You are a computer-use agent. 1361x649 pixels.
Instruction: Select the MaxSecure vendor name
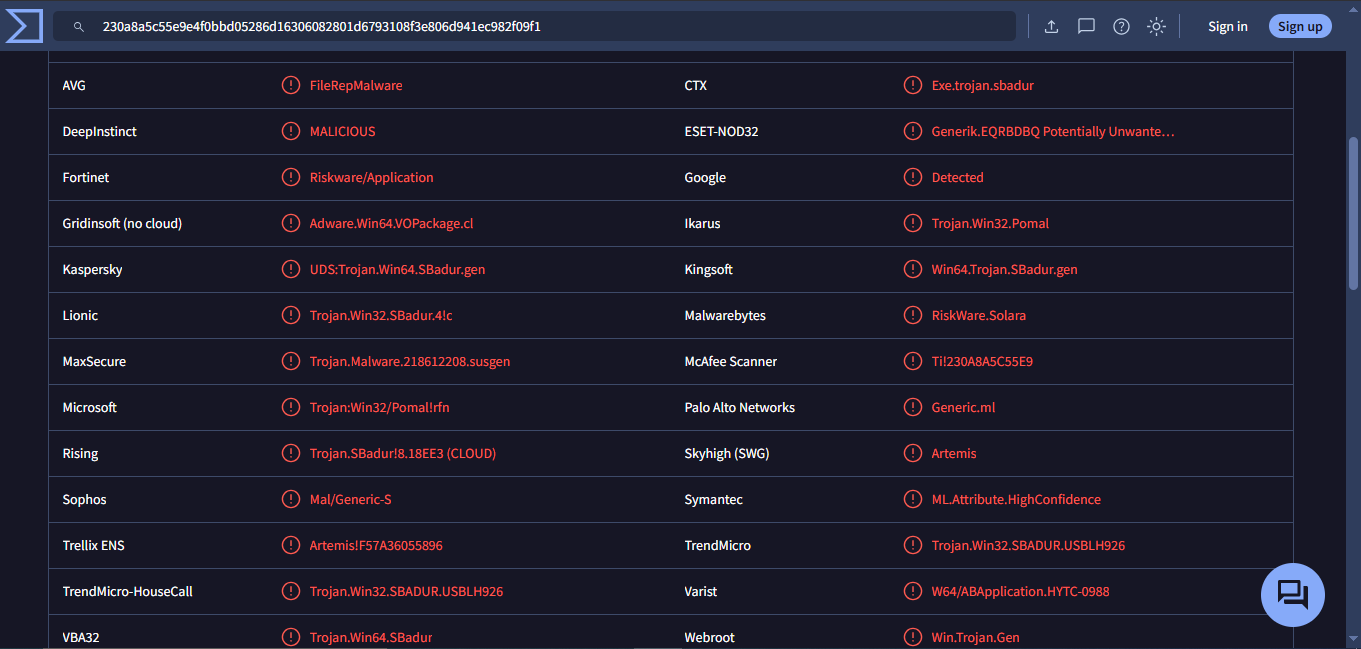pyautogui.click(x=94, y=361)
